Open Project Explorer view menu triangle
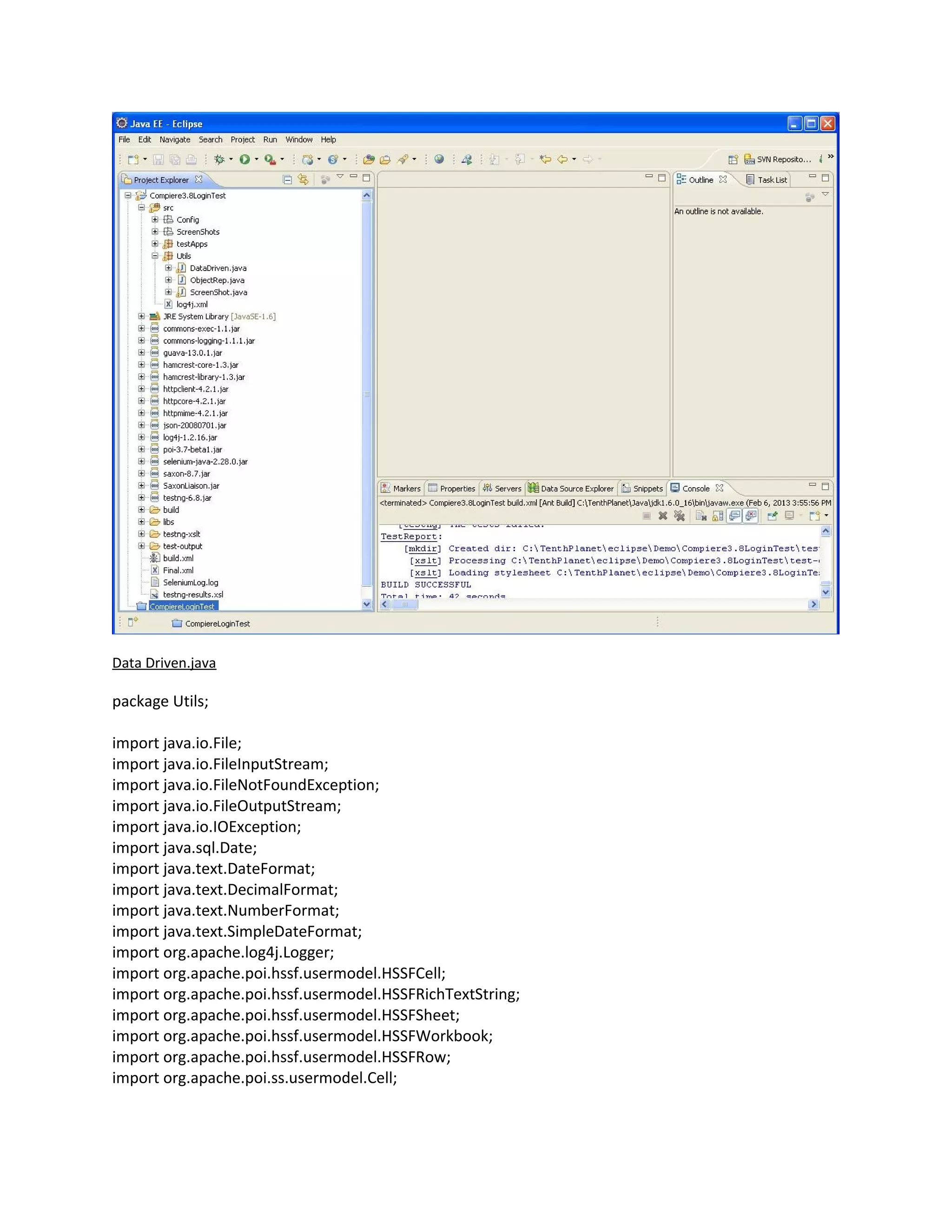This screenshot has width=952, height=1232. 340,177
